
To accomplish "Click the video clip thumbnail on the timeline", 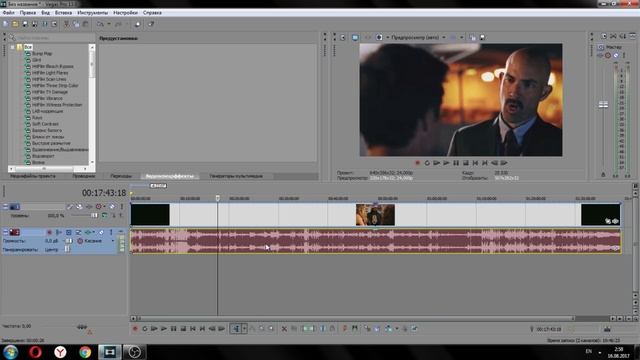I will (375, 215).
